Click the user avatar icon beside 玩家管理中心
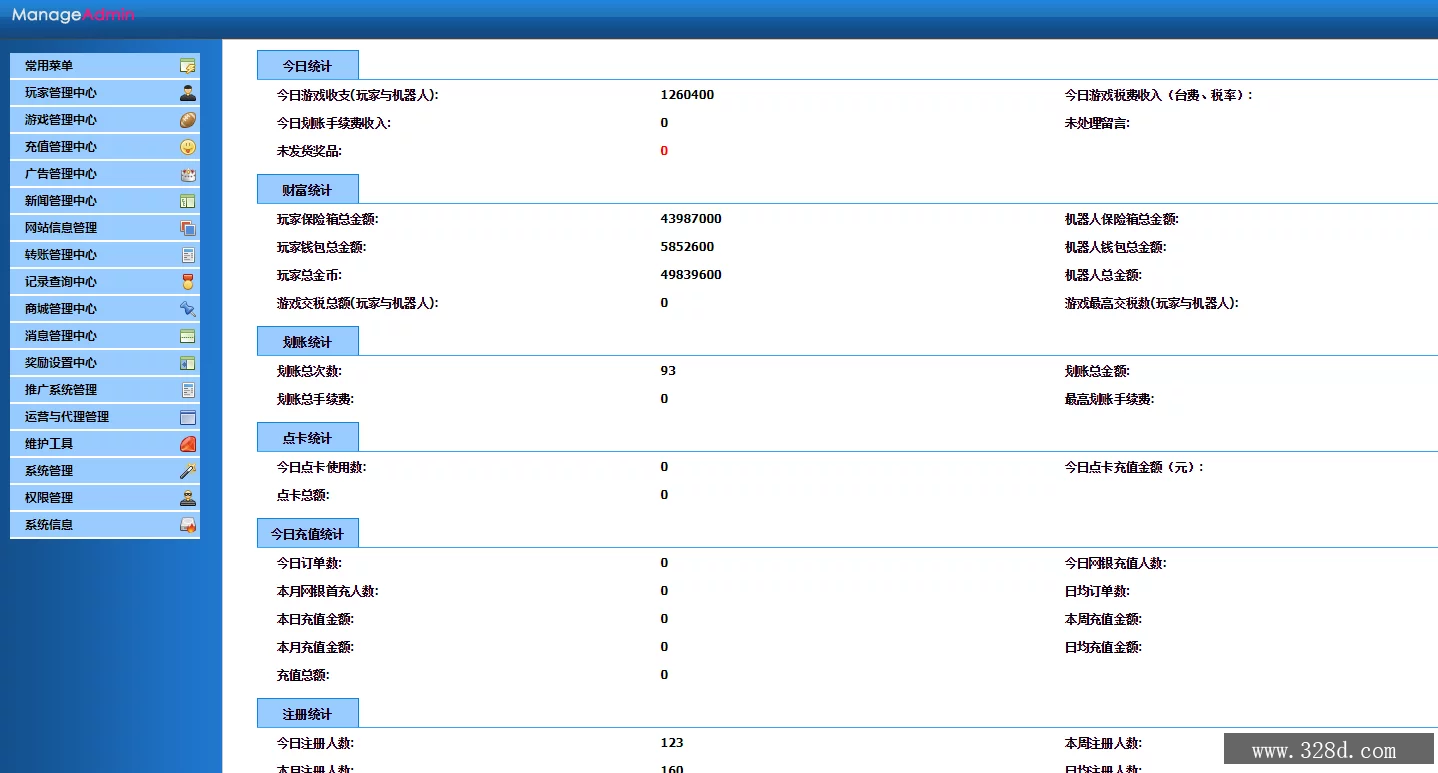 (x=187, y=93)
